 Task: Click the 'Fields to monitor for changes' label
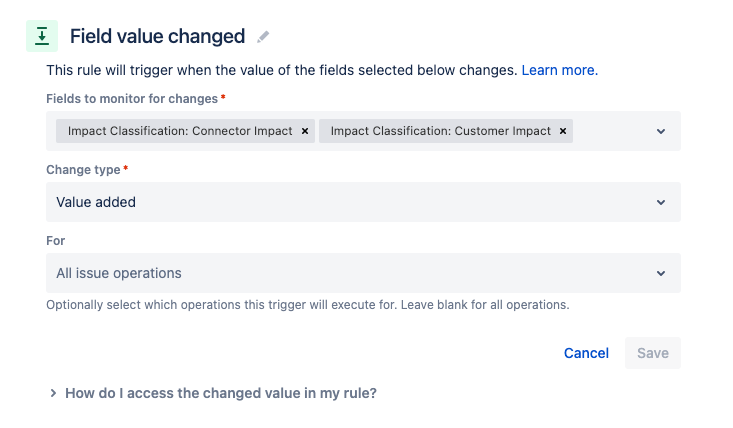[x=132, y=99]
